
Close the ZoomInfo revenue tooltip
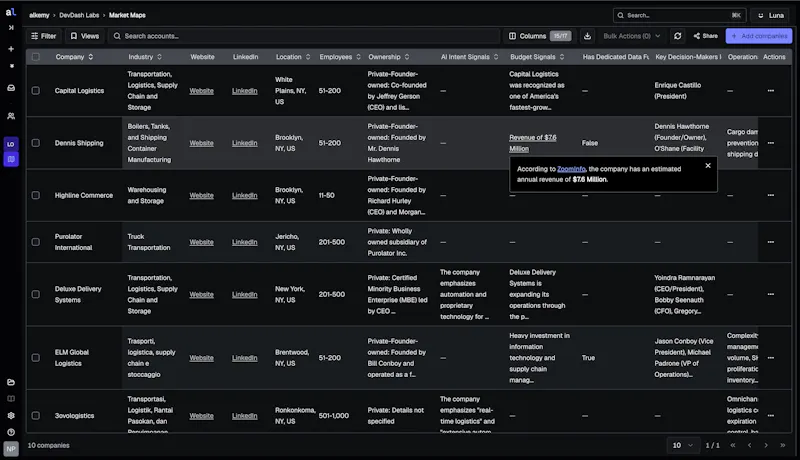click(708, 166)
